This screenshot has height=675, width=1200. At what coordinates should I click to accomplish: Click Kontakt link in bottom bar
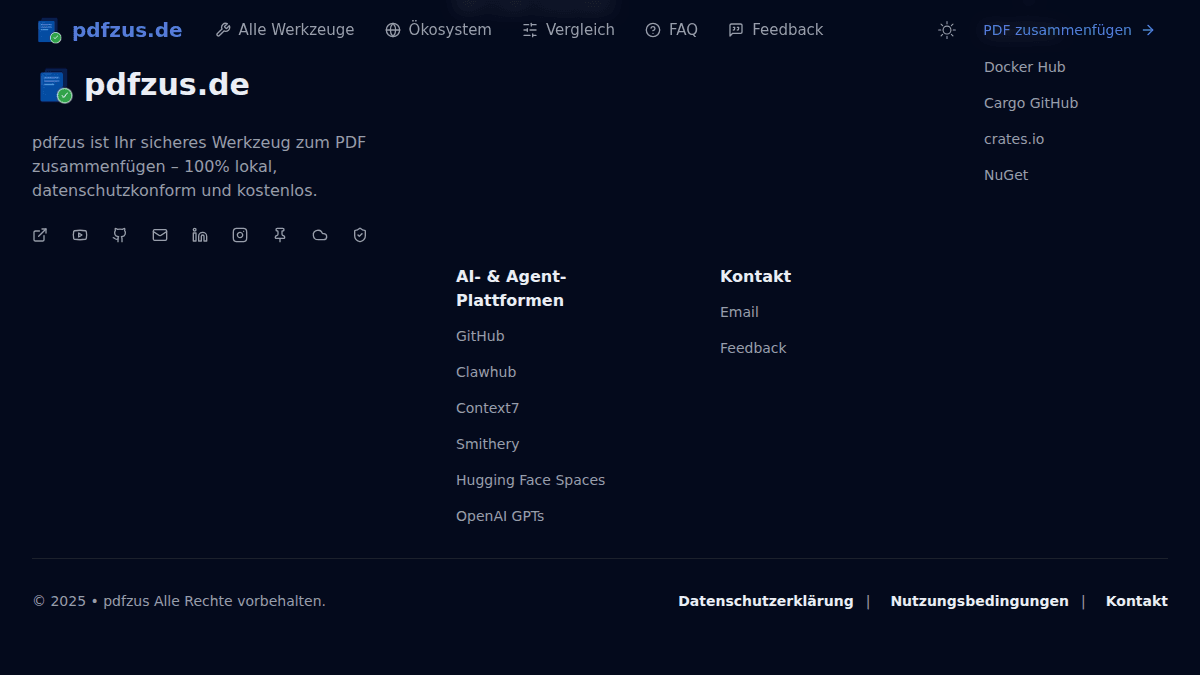tap(1136, 601)
